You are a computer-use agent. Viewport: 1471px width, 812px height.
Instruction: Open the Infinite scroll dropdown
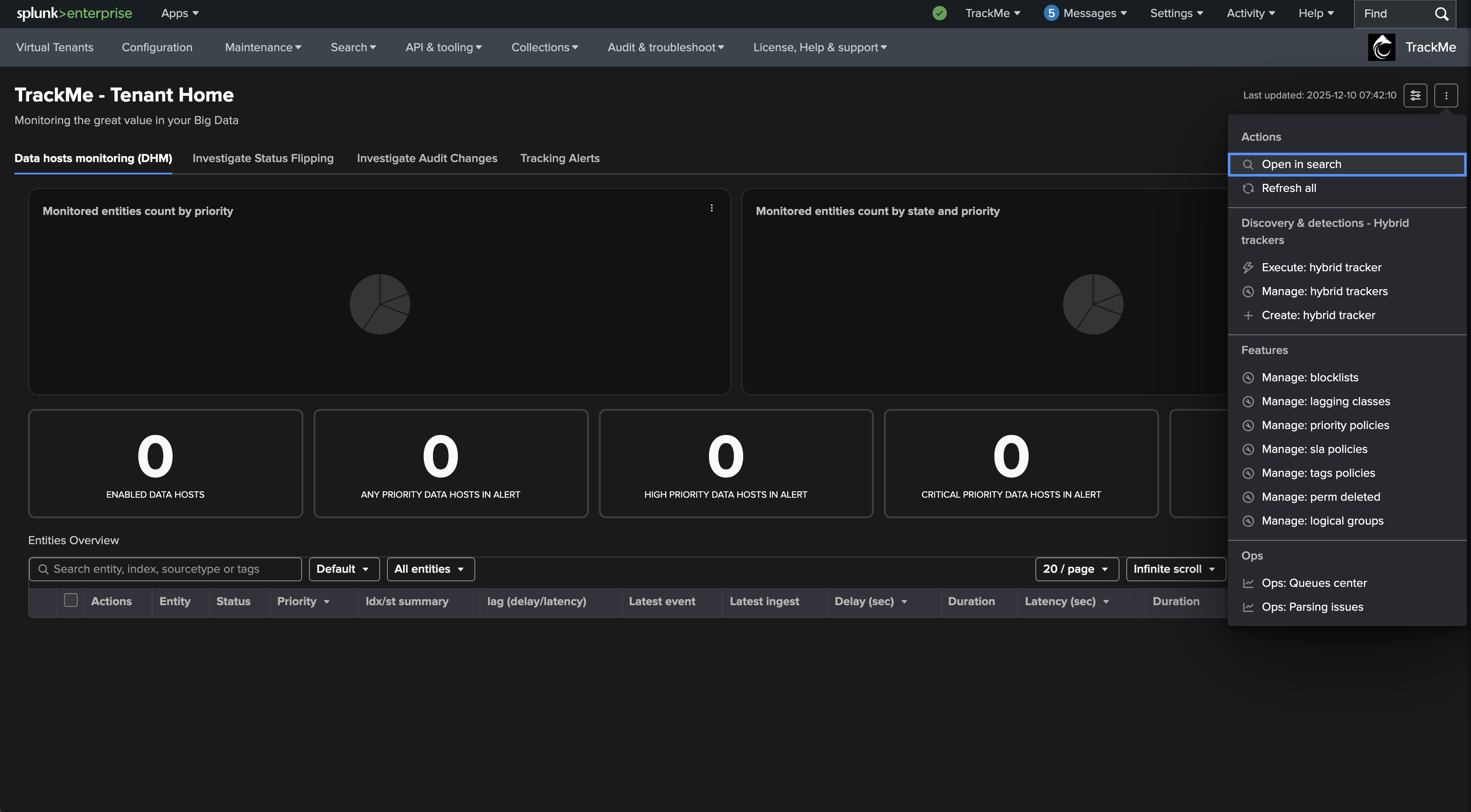[x=1174, y=569]
